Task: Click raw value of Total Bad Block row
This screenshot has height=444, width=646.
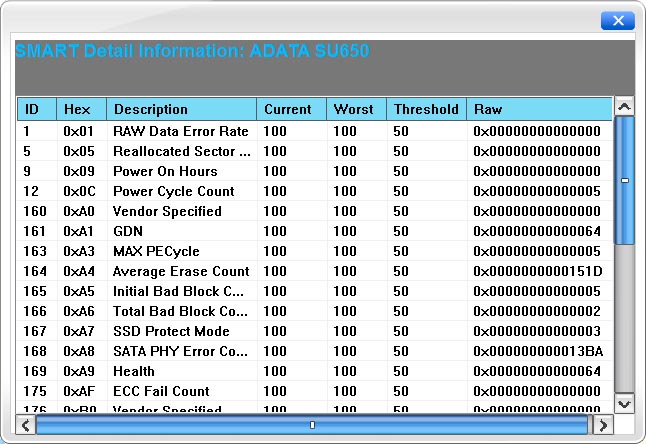Action: pos(537,311)
